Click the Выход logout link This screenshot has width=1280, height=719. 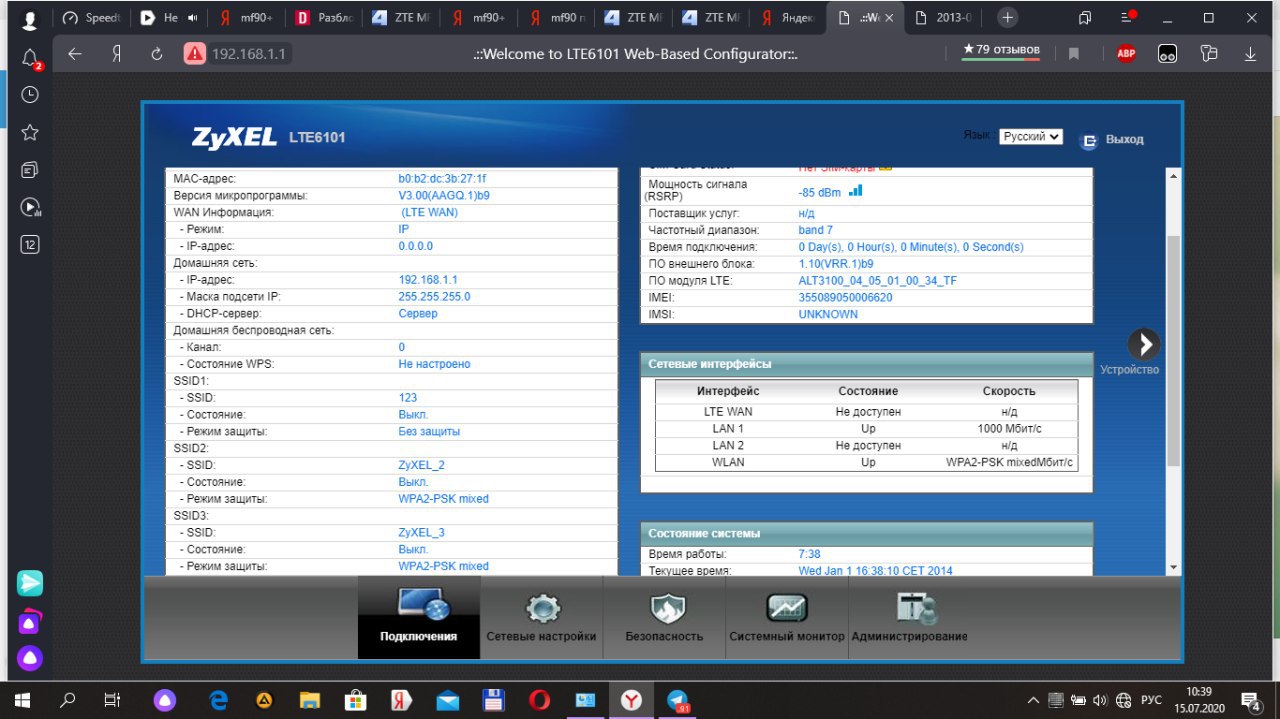pyautogui.click(x=1124, y=140)
